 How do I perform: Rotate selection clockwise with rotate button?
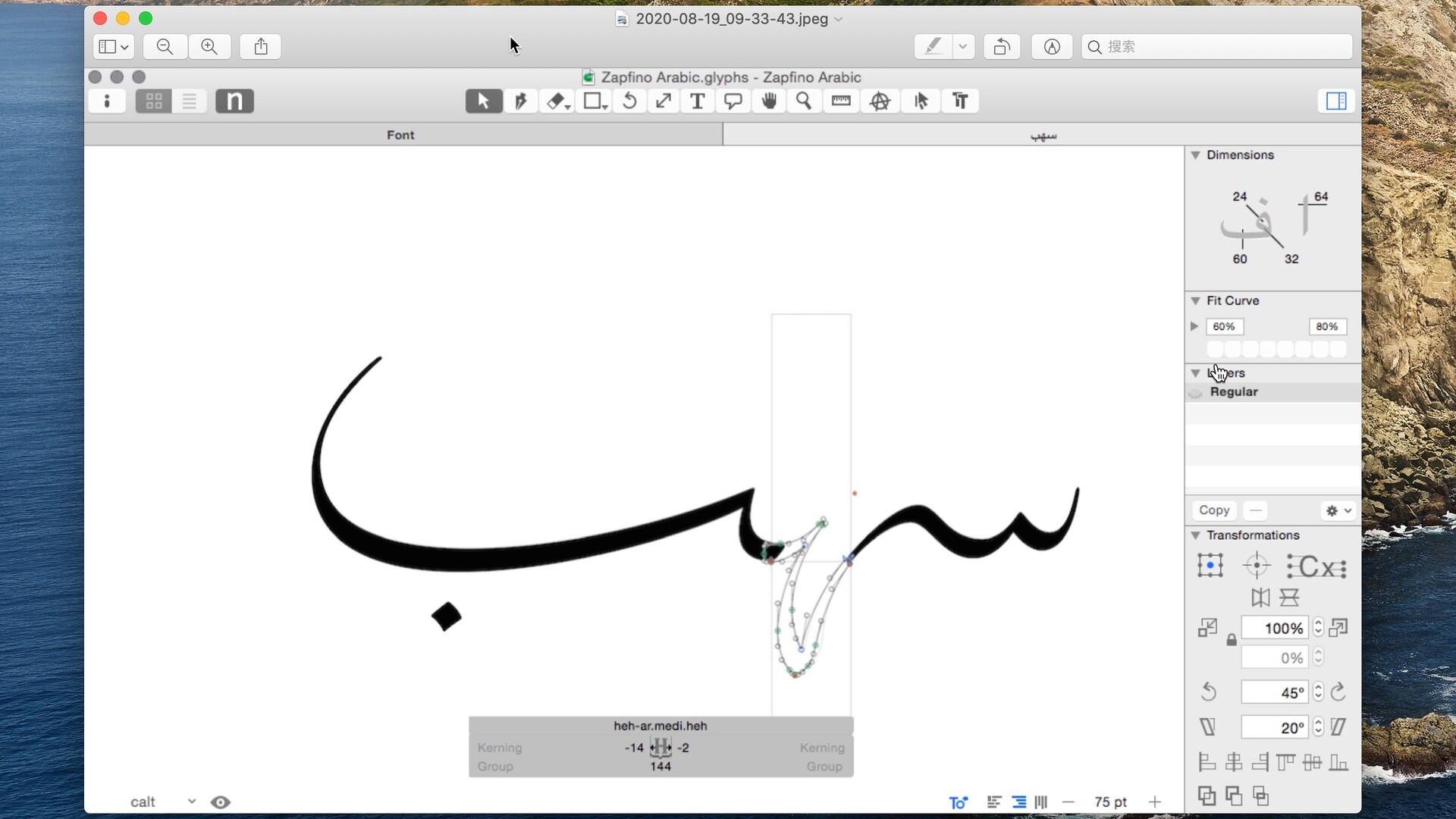pyautogui.click(x=1338, y=692)
